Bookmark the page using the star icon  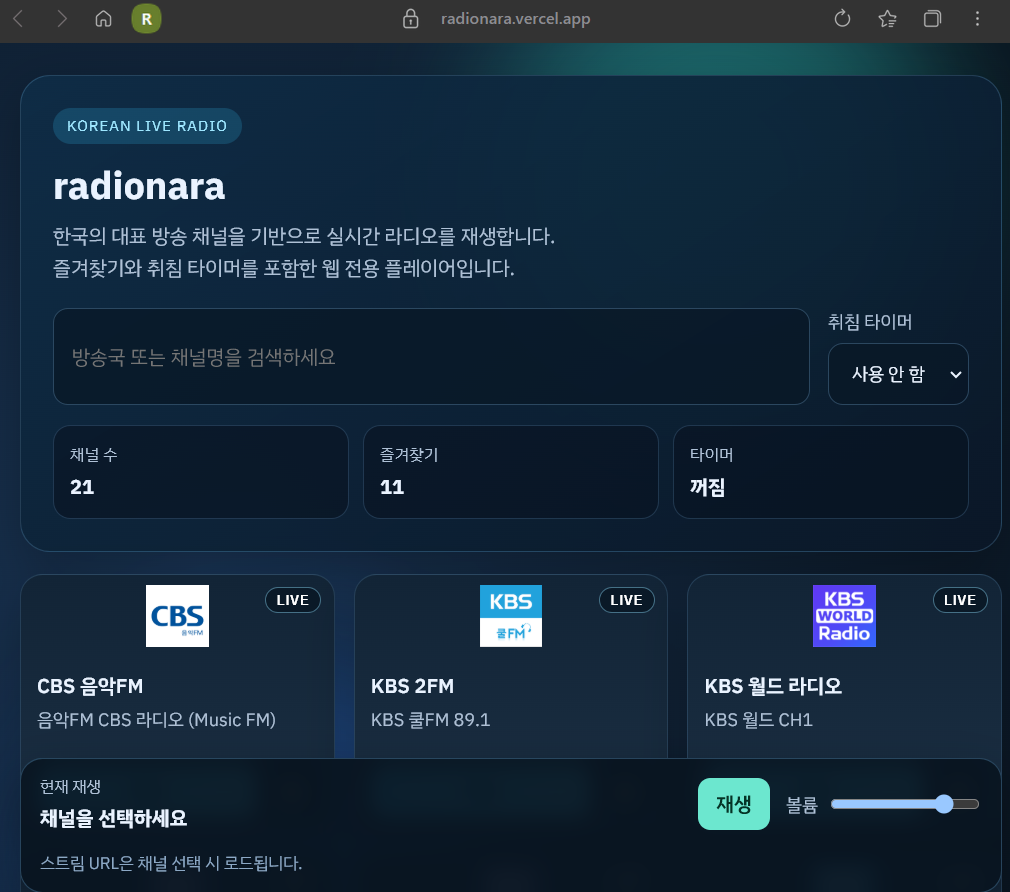click(x=886, y=18)
